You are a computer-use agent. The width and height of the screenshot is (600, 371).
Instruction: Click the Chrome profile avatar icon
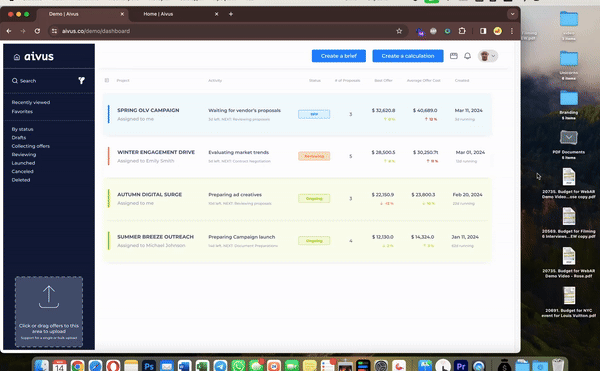497,31
